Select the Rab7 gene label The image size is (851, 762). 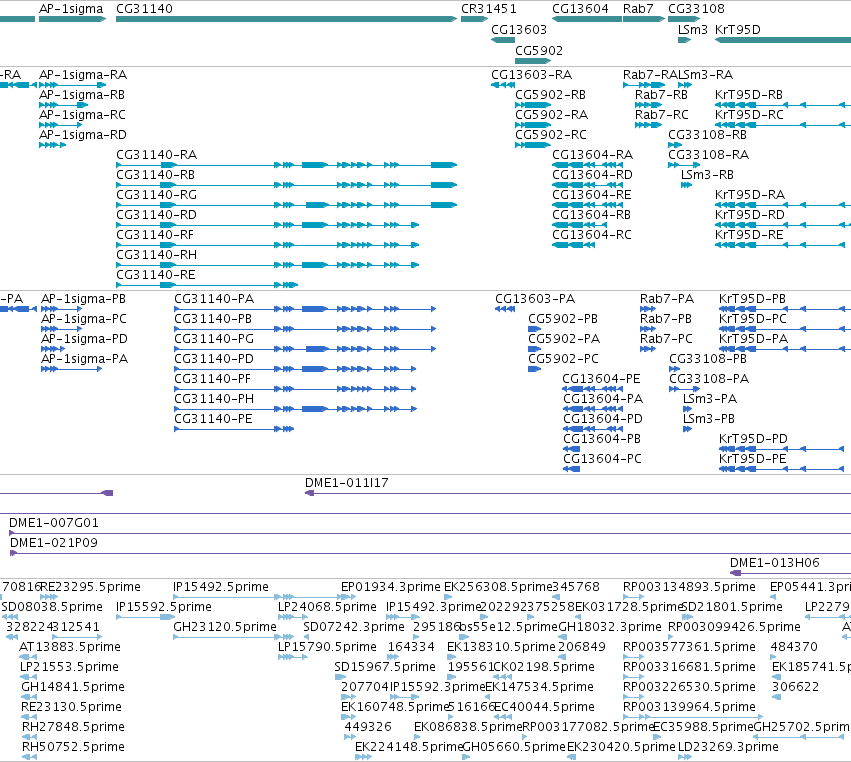638,9
